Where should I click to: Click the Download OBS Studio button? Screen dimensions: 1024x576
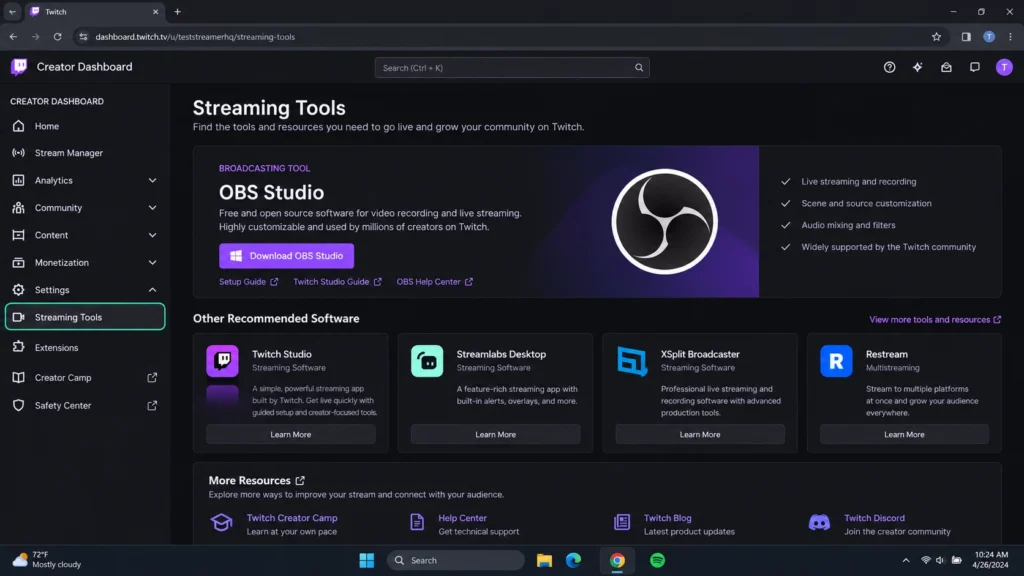[x=286, y=256]
